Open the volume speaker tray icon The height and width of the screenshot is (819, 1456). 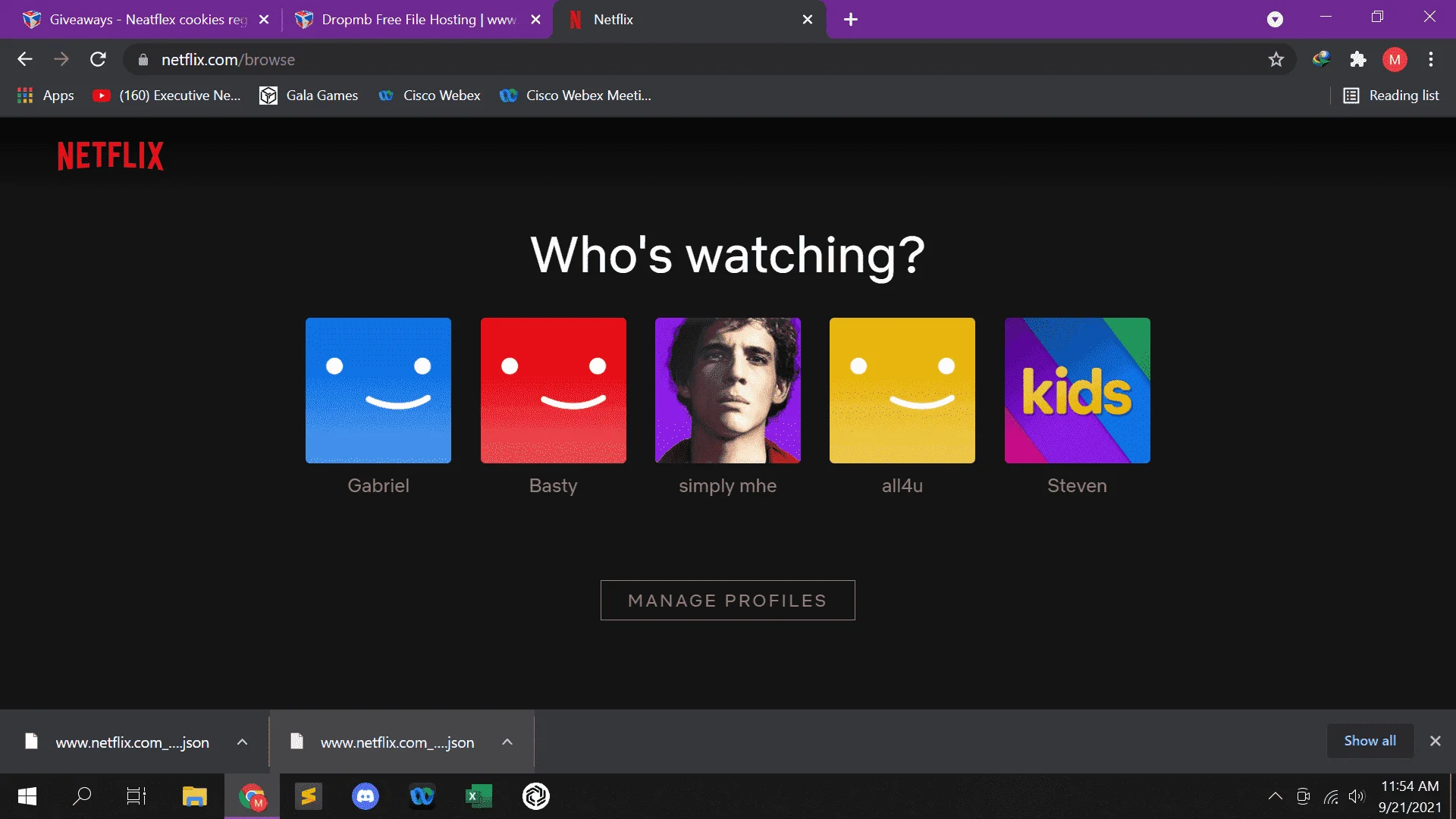(1357, 796)
